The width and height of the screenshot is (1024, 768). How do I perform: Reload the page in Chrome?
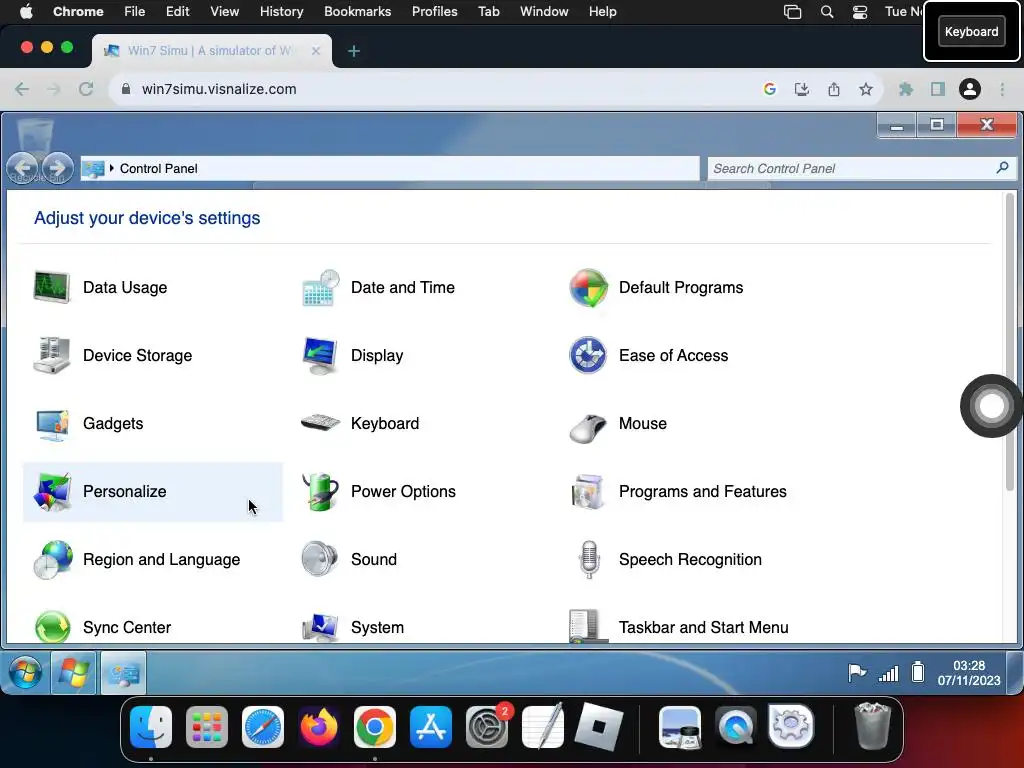(x=86, y=89)
